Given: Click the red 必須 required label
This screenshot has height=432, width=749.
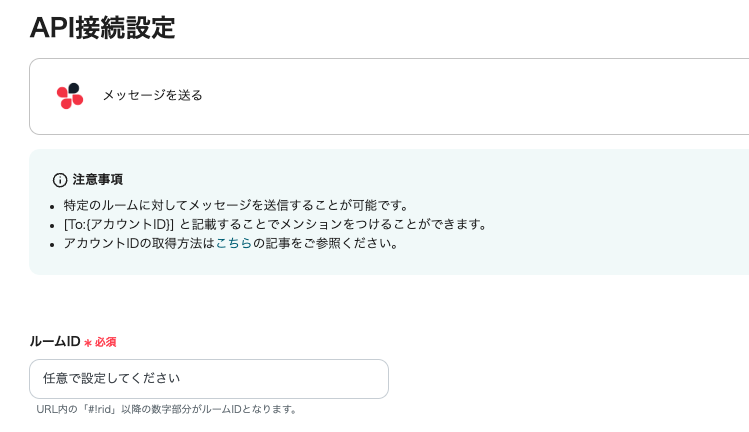Looking at the screenshot, I should 105,342.
